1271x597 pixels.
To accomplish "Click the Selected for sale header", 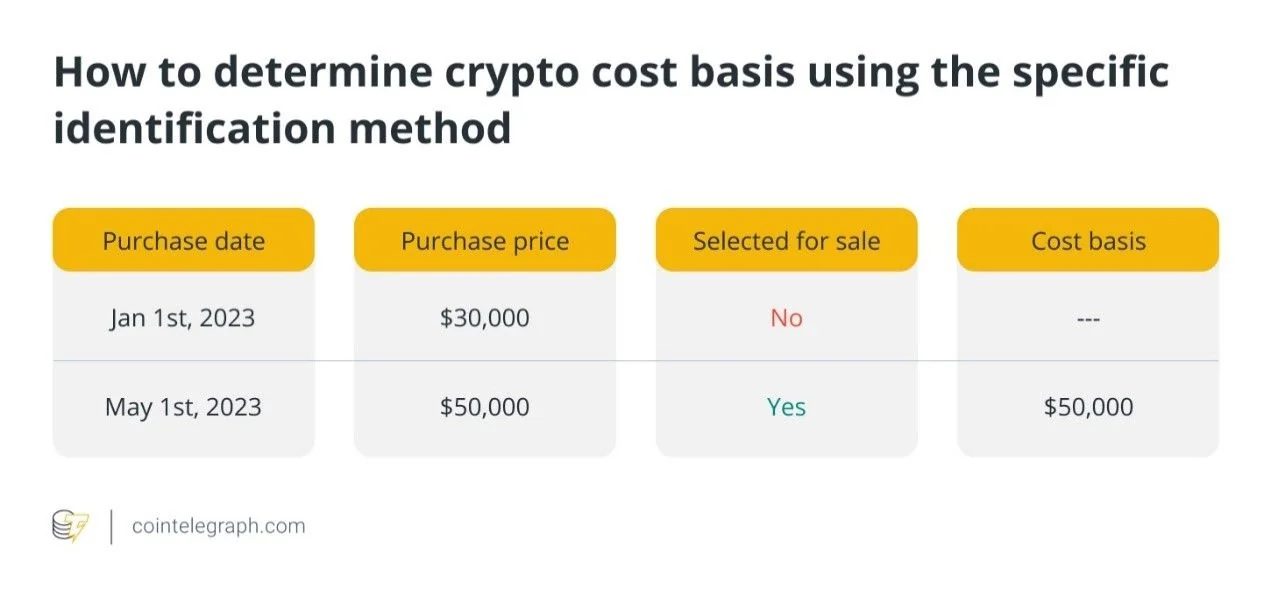I will [787, 240].
